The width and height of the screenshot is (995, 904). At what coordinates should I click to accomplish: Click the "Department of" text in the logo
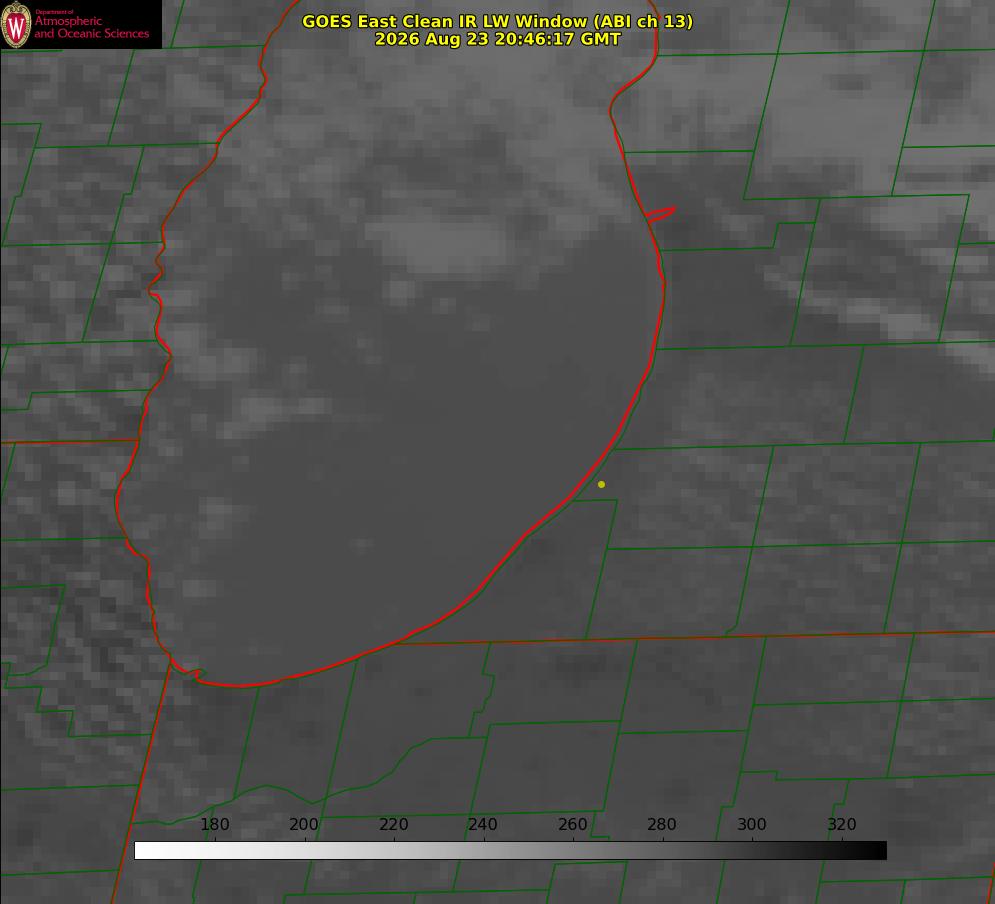coord(55,11)
